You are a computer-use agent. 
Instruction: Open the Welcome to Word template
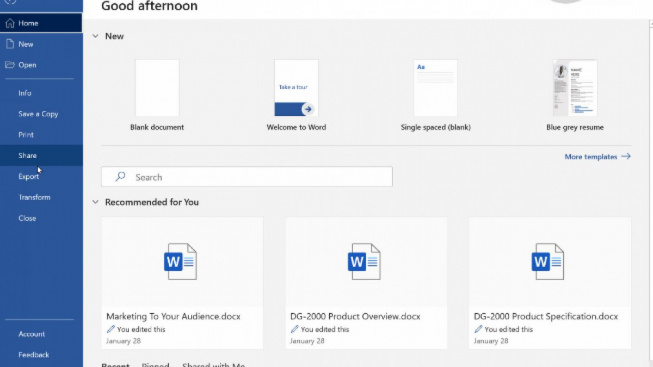pyautogui.click(x=296, y=88)
